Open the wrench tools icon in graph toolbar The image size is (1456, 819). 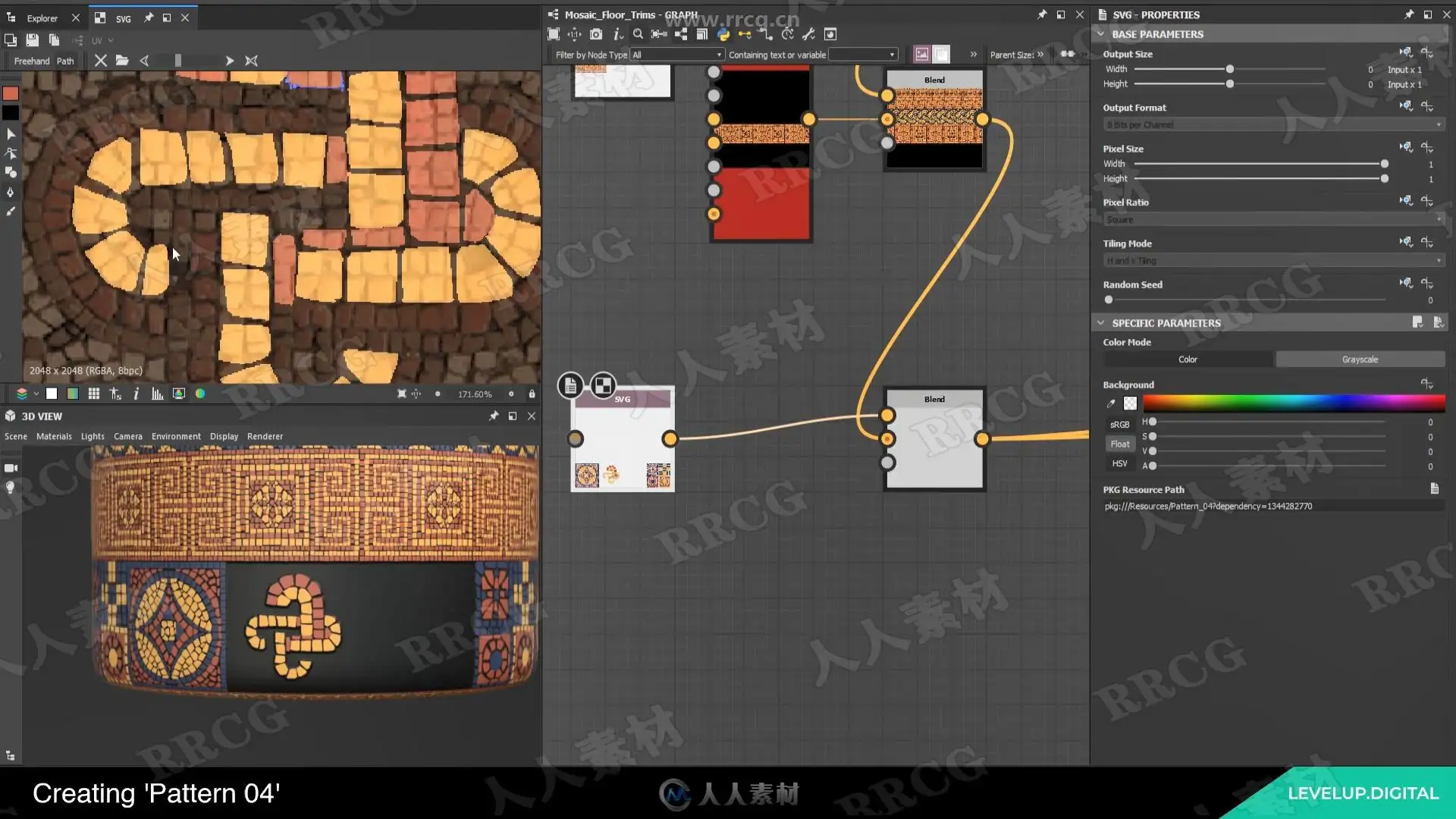pyautogui.click(x=808, y=34)
